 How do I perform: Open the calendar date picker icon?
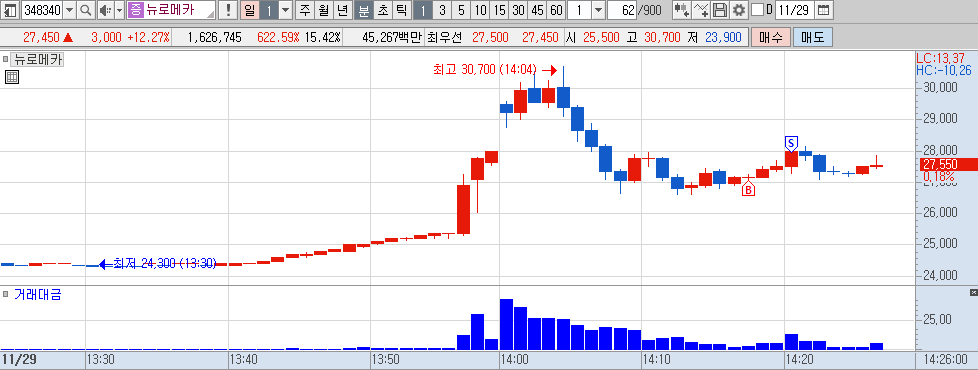823,10
